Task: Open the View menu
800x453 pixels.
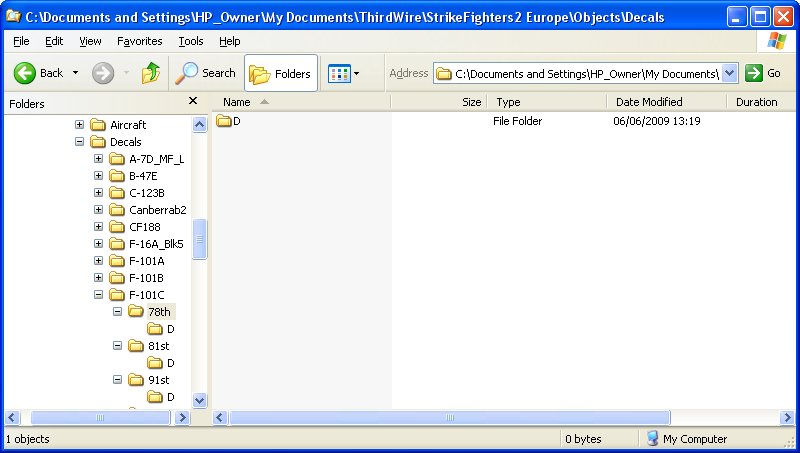Action: pyautogui.click(x=90, y=41)
